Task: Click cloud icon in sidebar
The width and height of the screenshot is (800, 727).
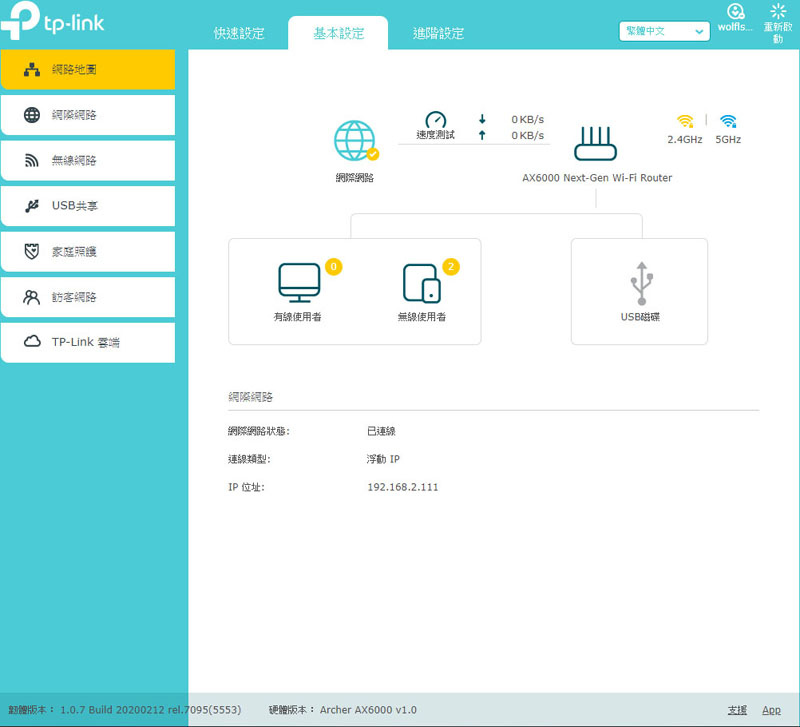Action: coord(32,341)
